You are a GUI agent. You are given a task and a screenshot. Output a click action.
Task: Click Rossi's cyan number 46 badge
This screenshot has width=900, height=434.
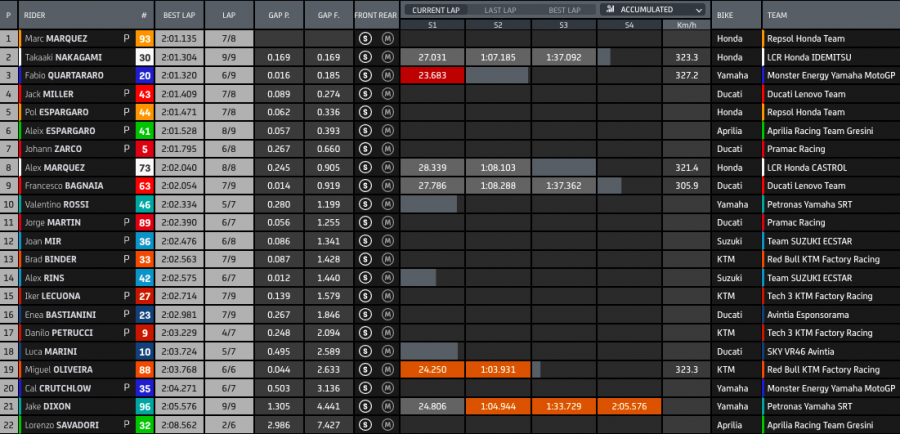145,204
